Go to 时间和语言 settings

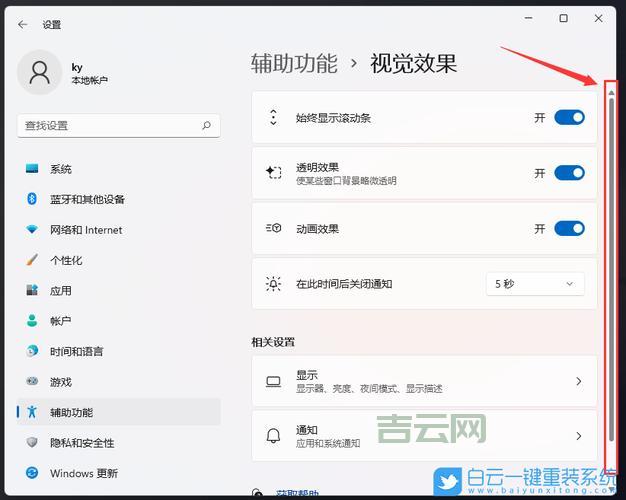coord(119,351)
